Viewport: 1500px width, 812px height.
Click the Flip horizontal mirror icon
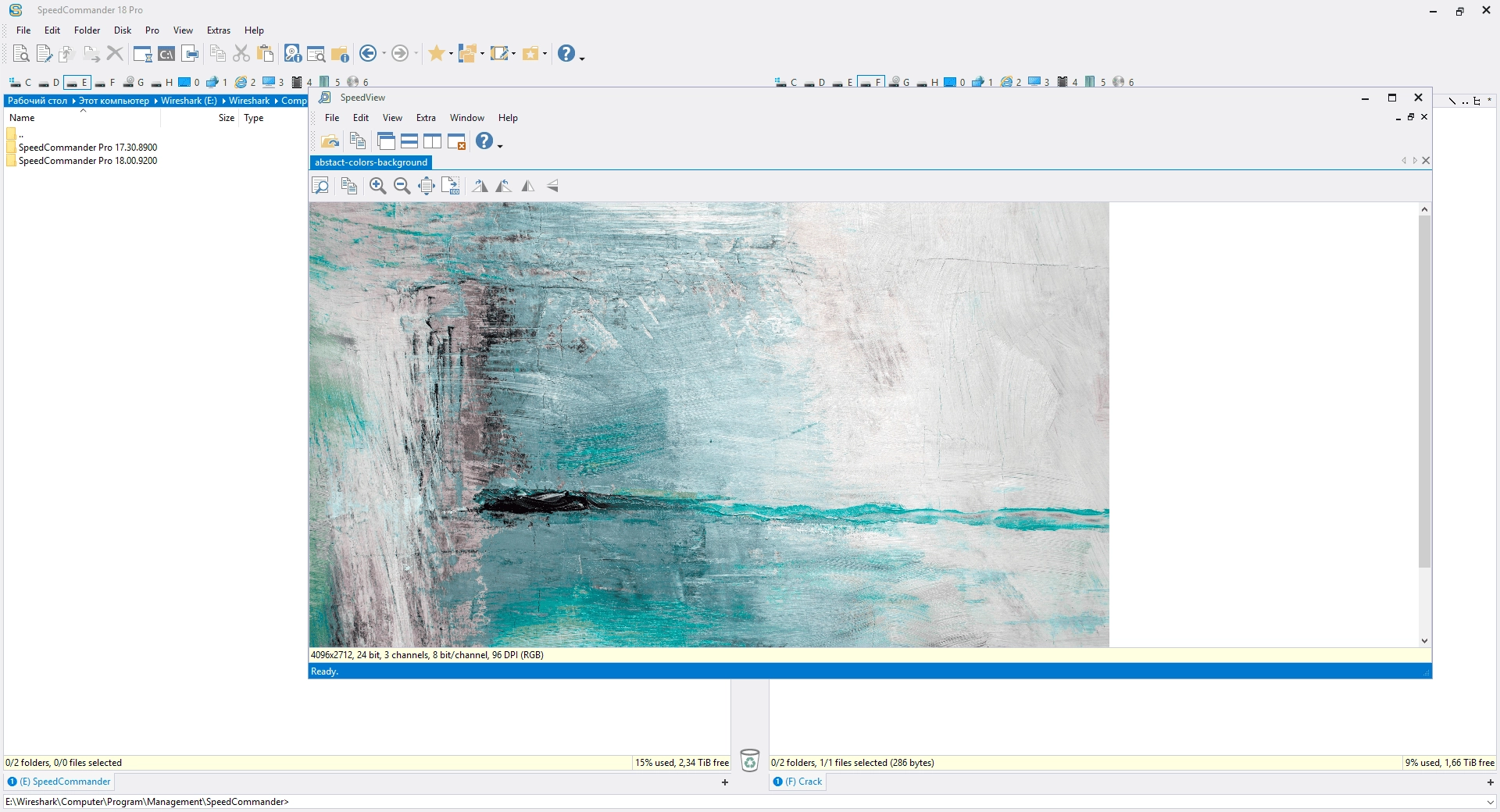point(528,186)
